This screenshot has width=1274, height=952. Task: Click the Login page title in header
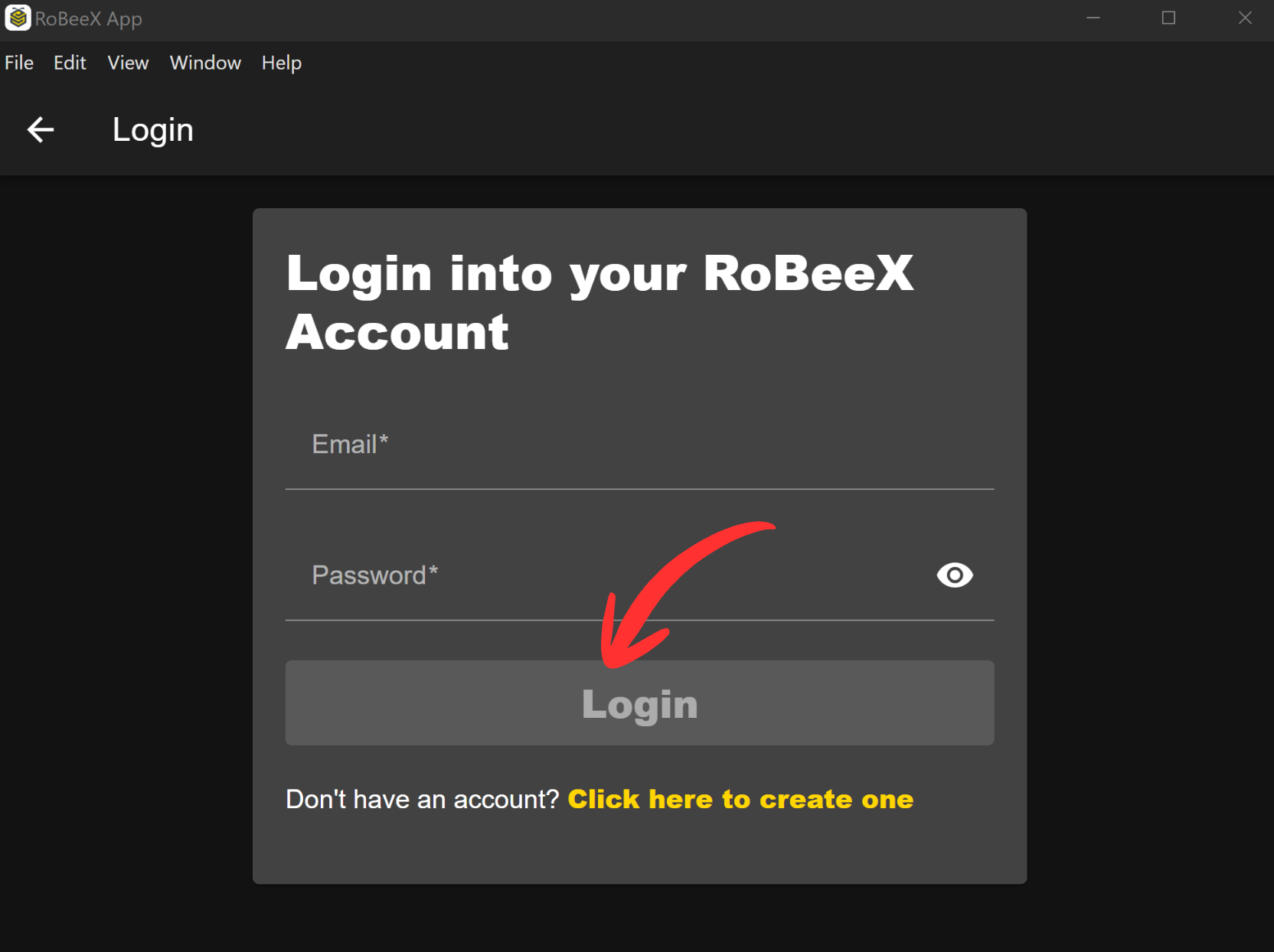(152, 130)
